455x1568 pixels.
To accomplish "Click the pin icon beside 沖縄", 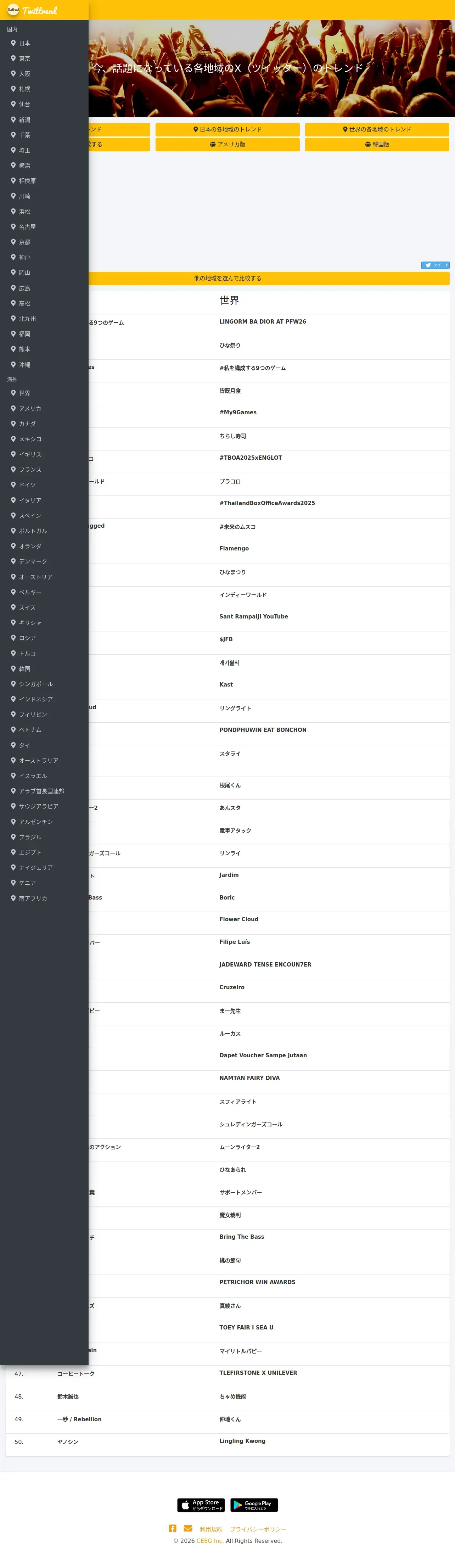I will [13, 364].
